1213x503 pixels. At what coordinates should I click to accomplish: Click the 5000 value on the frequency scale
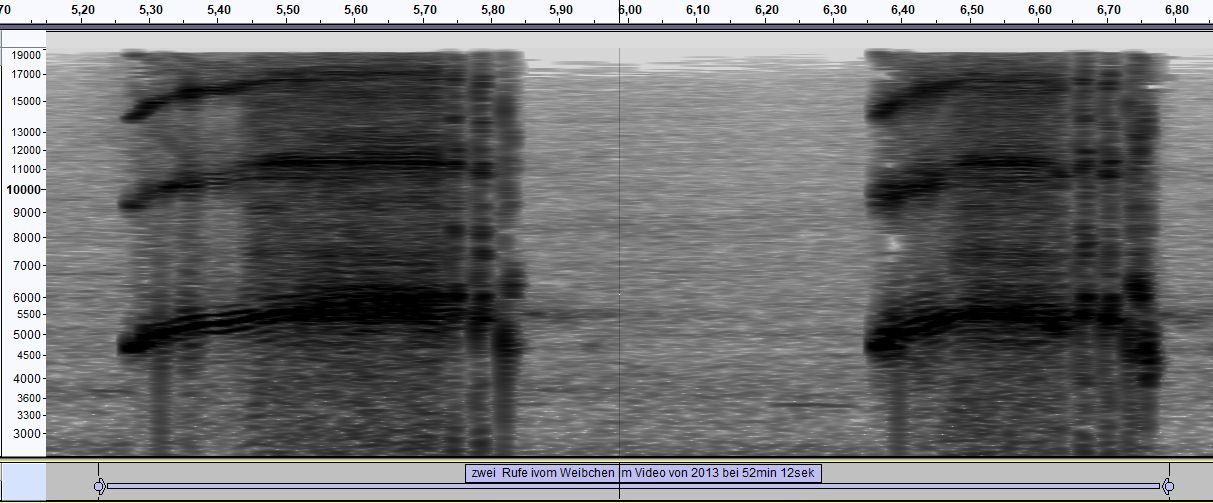click(x=27, y=334)
